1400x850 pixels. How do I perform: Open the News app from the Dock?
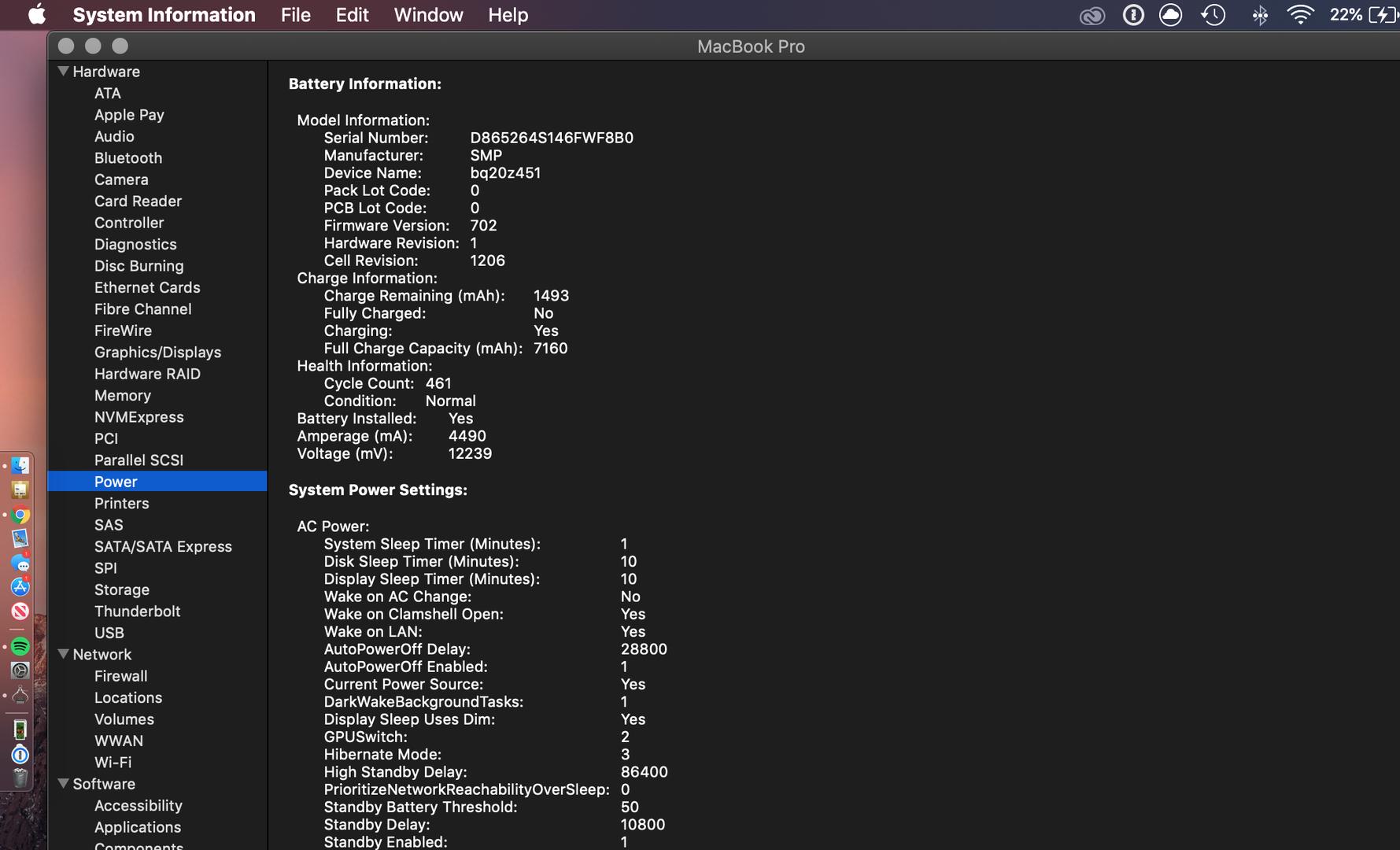click(20, 612)
